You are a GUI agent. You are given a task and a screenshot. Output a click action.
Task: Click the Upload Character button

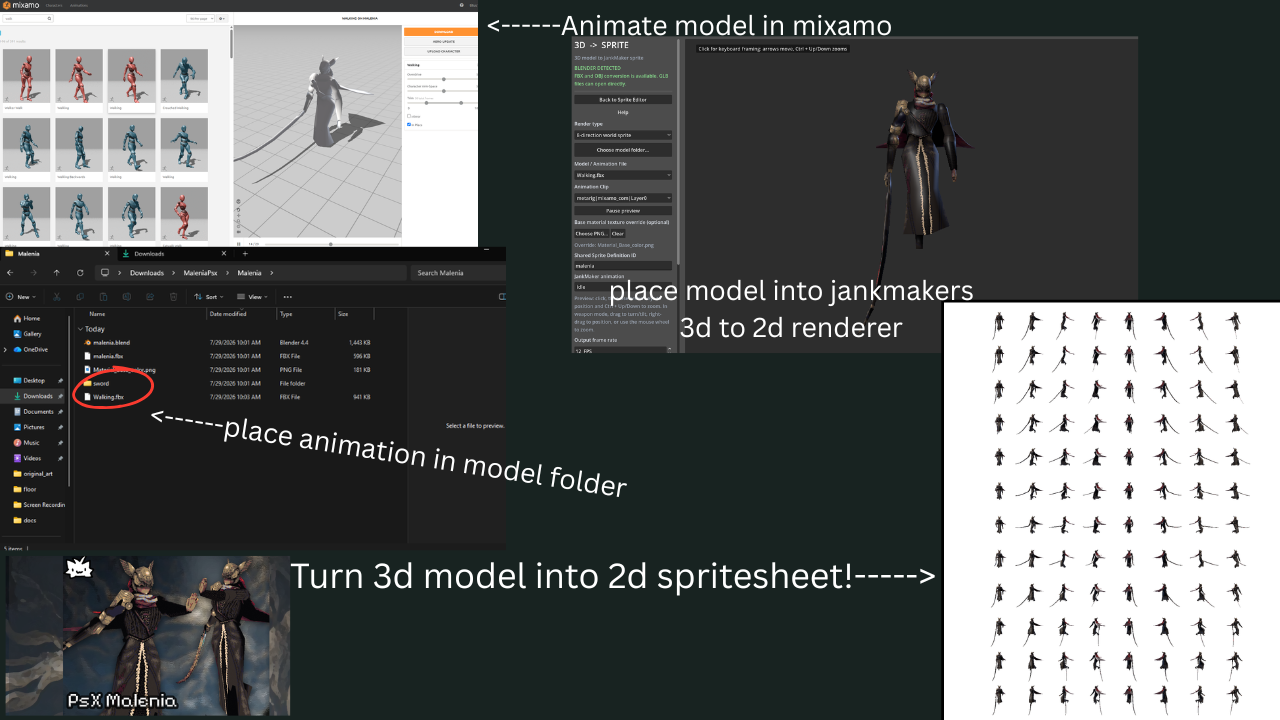(441, 50)
